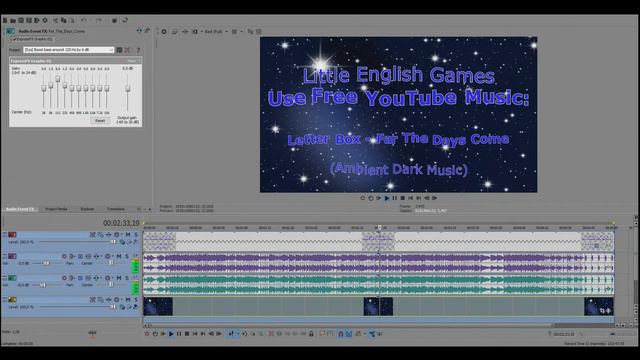Arm the purple audio track for record
This screenshot has height=360, width=640.
click(x=64, y=256)
